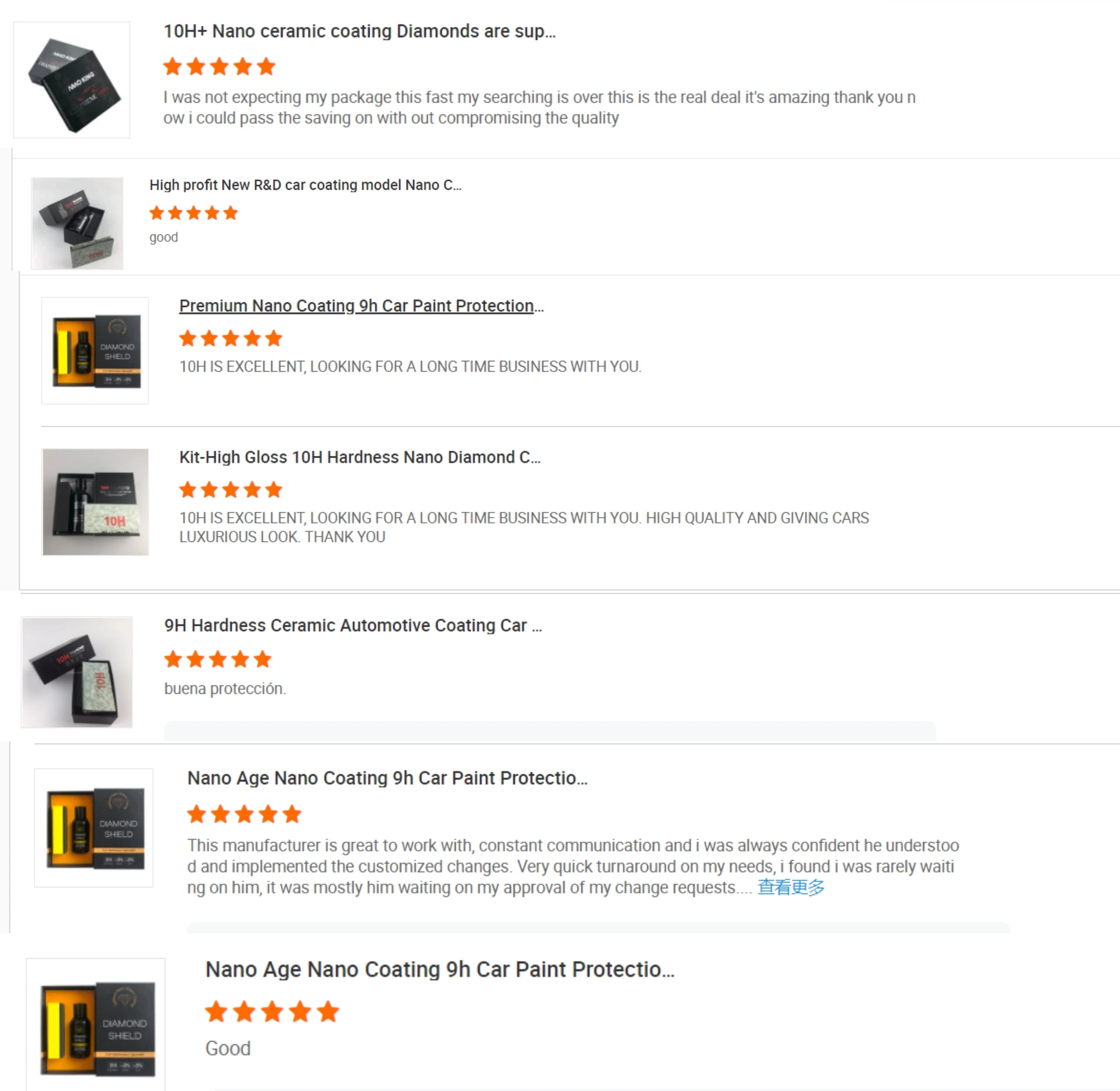
Task: Click the stars under the Kit-High Gloss 10H title
Action: tap(231, 490)
